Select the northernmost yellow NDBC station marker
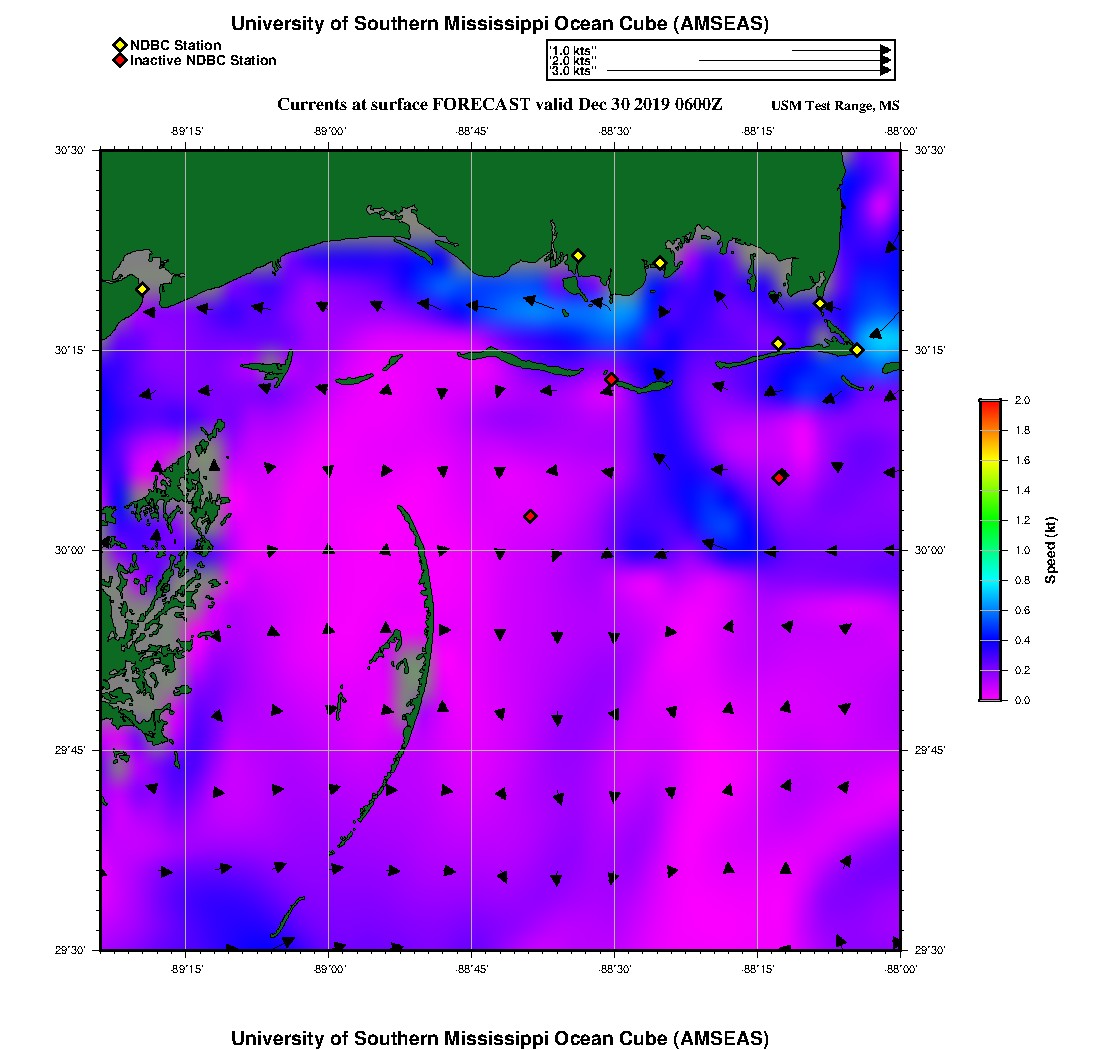Image resolution: width=1100 pixels, height=1050 pixels. [578, 256]
